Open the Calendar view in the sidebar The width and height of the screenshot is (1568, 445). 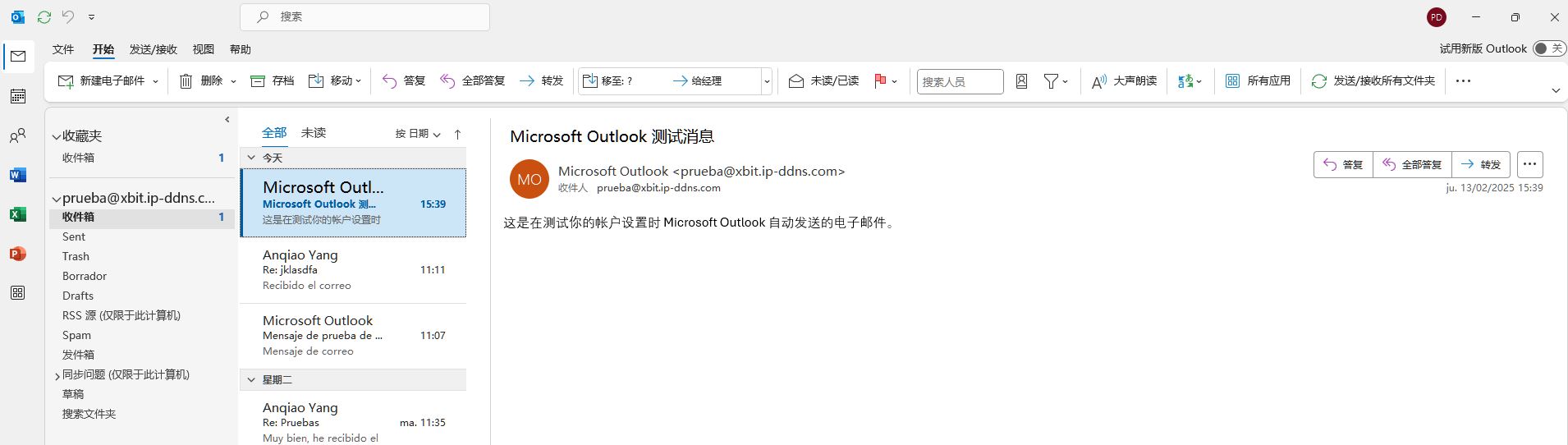click(x=18, y=96)
